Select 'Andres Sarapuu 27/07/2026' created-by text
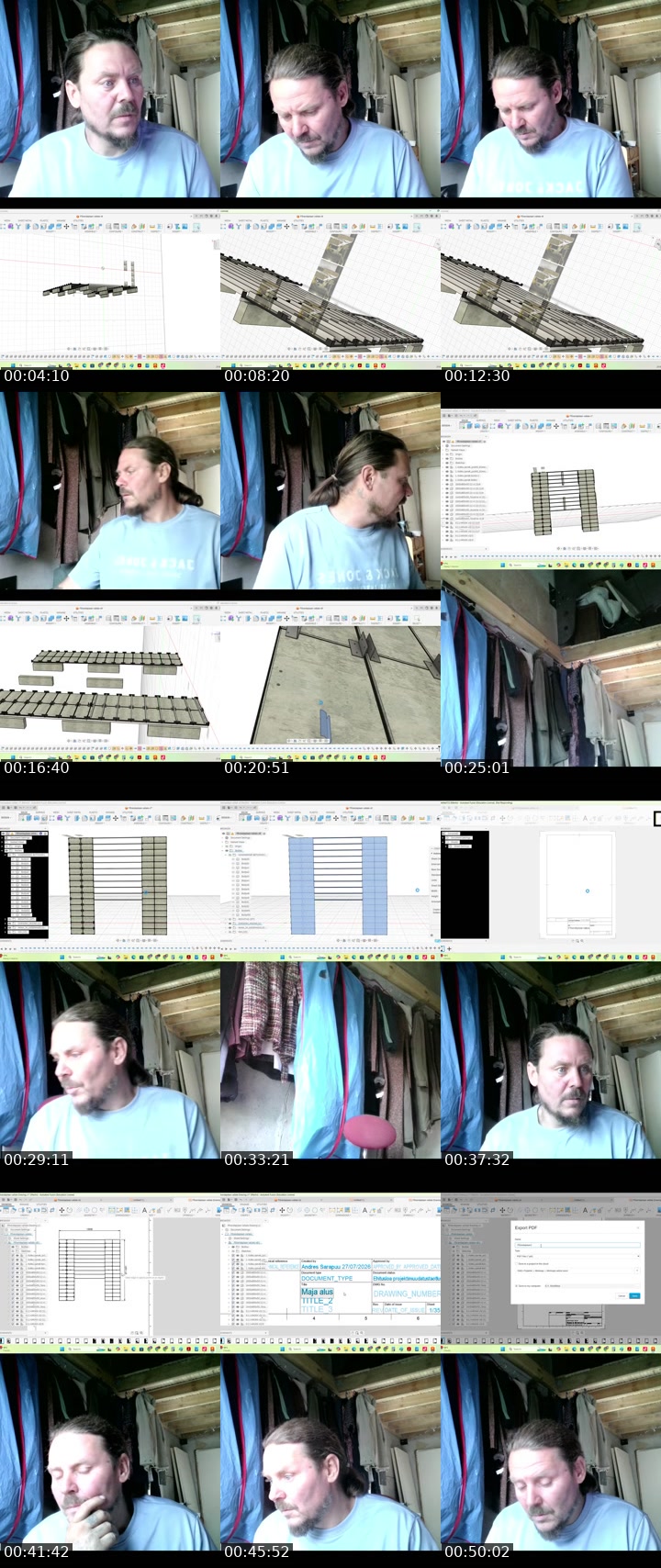 coord(336,1267)
